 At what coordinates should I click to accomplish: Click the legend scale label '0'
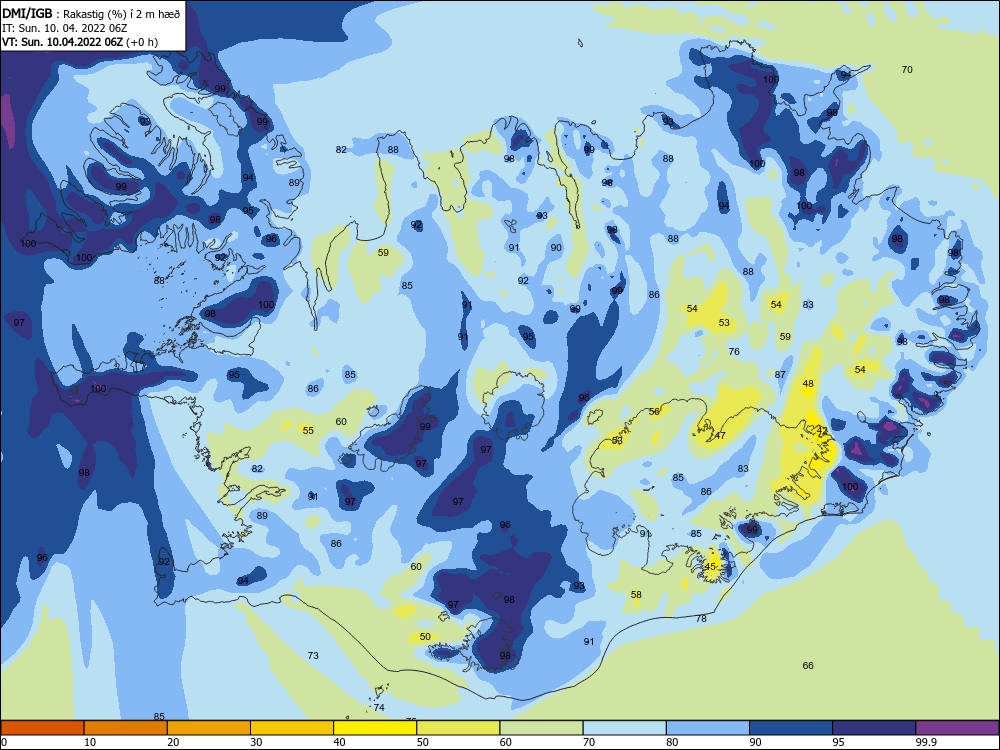pyautogui.click(x=4, y=742)
